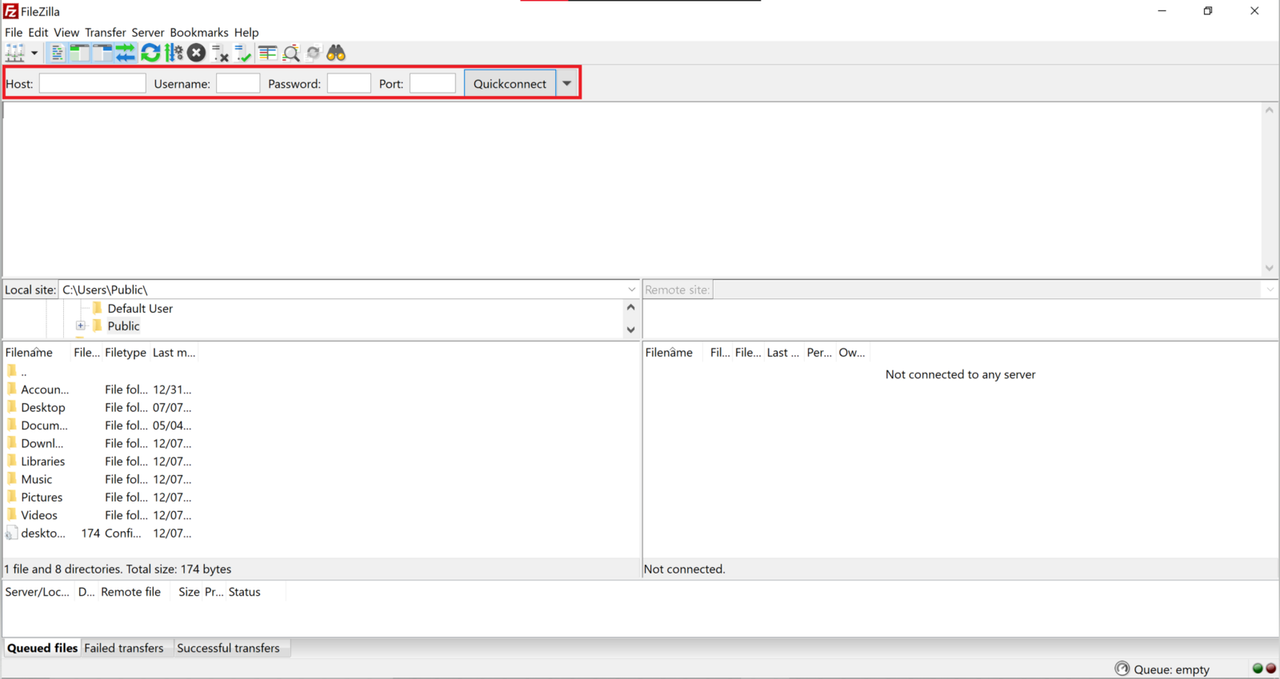Click local tree scrollbar down arrow
The width and height of the screenshot is (1280, 679).
click(630, 330)
